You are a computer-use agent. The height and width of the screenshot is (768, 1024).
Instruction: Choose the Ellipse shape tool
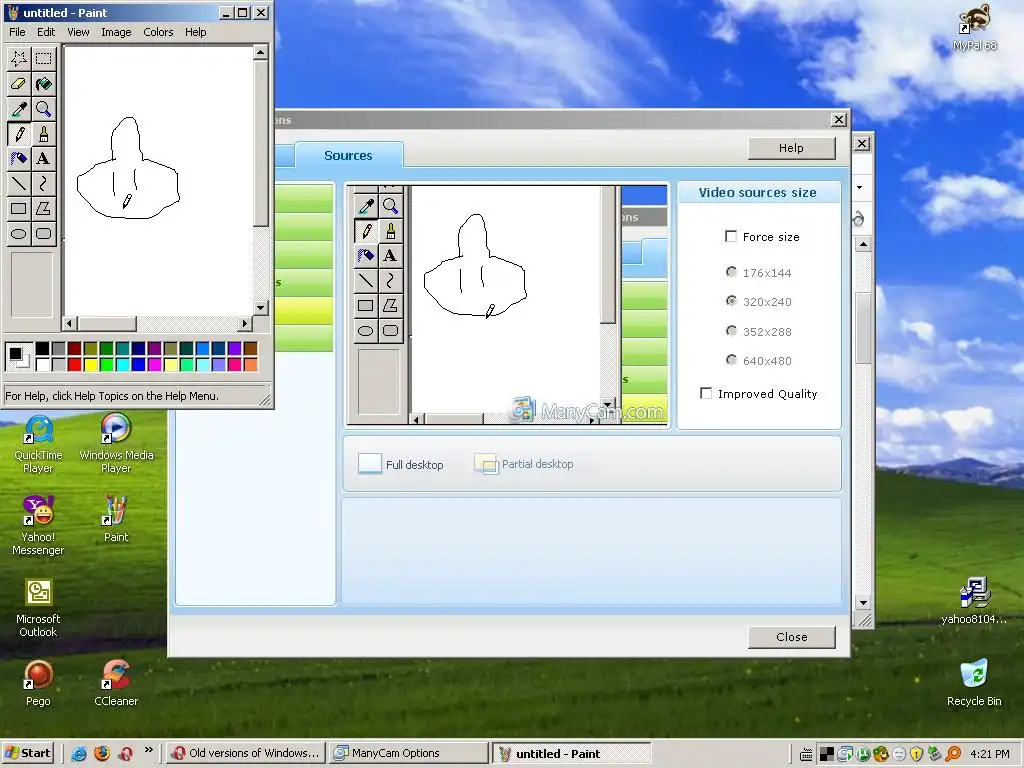coord(19,234)
